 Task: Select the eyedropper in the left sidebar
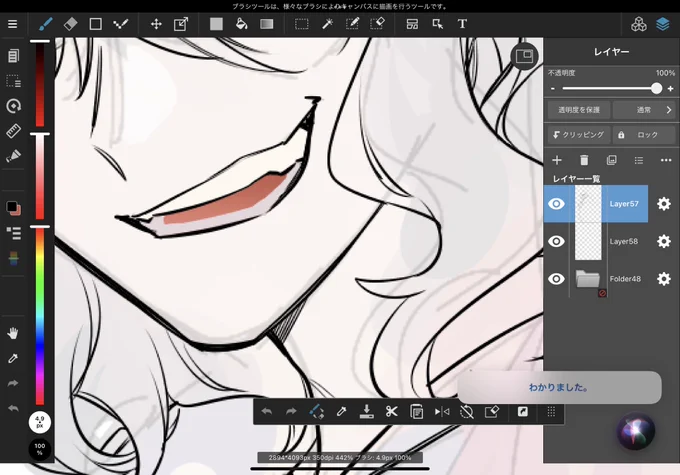pyautogui.click(x=13, y=358)
